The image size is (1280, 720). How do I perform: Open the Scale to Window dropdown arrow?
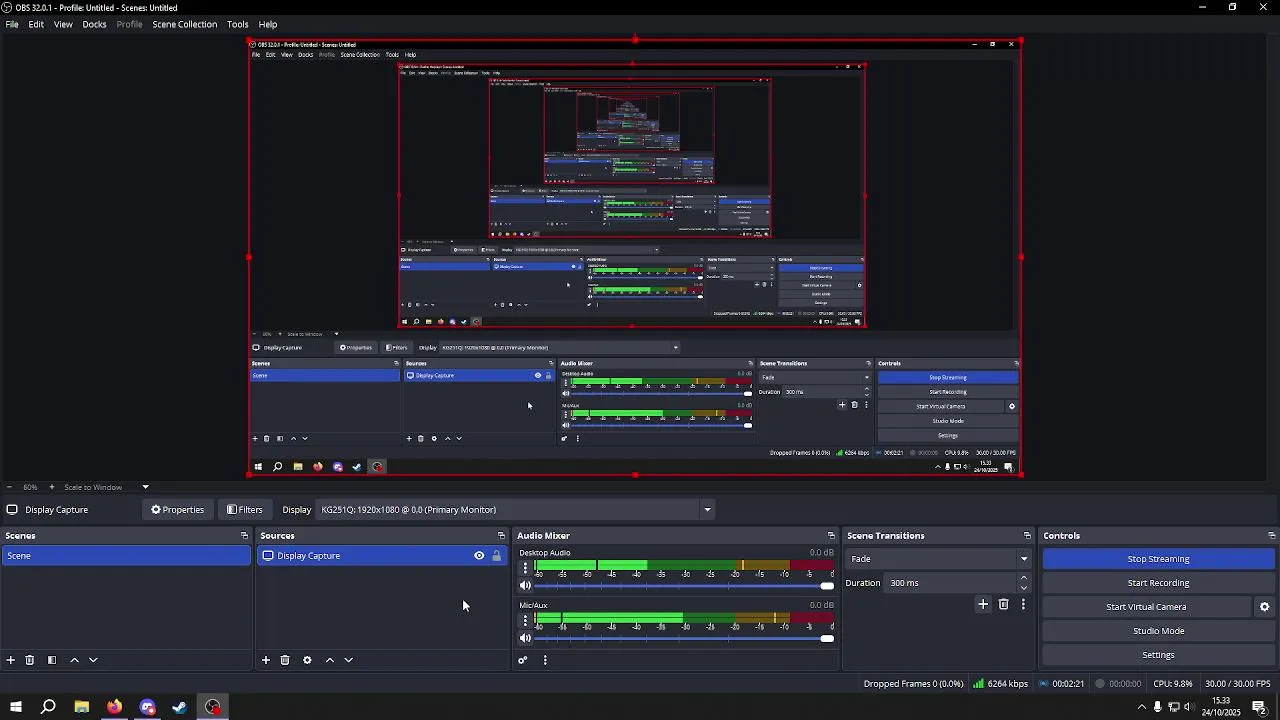tap(145, 487)
